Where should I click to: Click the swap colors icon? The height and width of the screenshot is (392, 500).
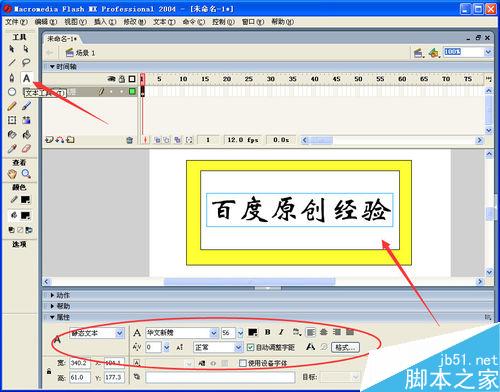29,230
